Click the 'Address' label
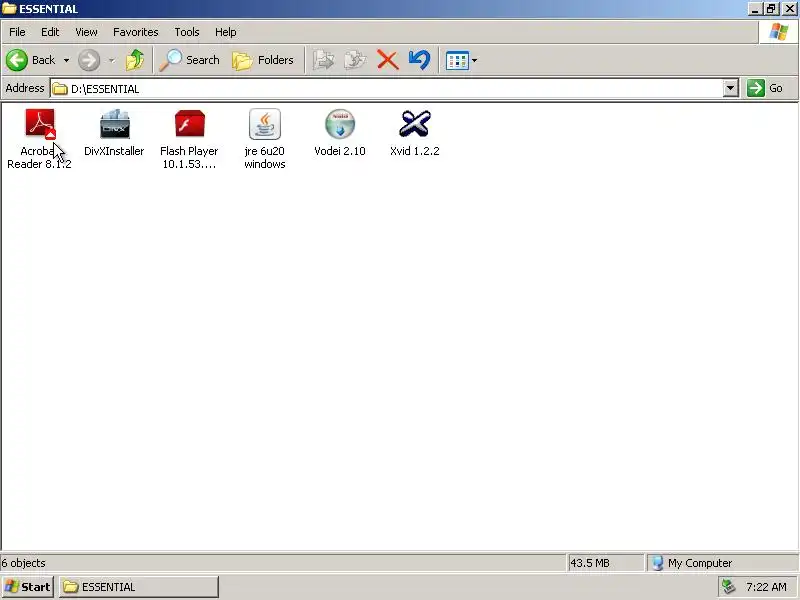Screen dimensions: 800x600 tap(25, 88)
